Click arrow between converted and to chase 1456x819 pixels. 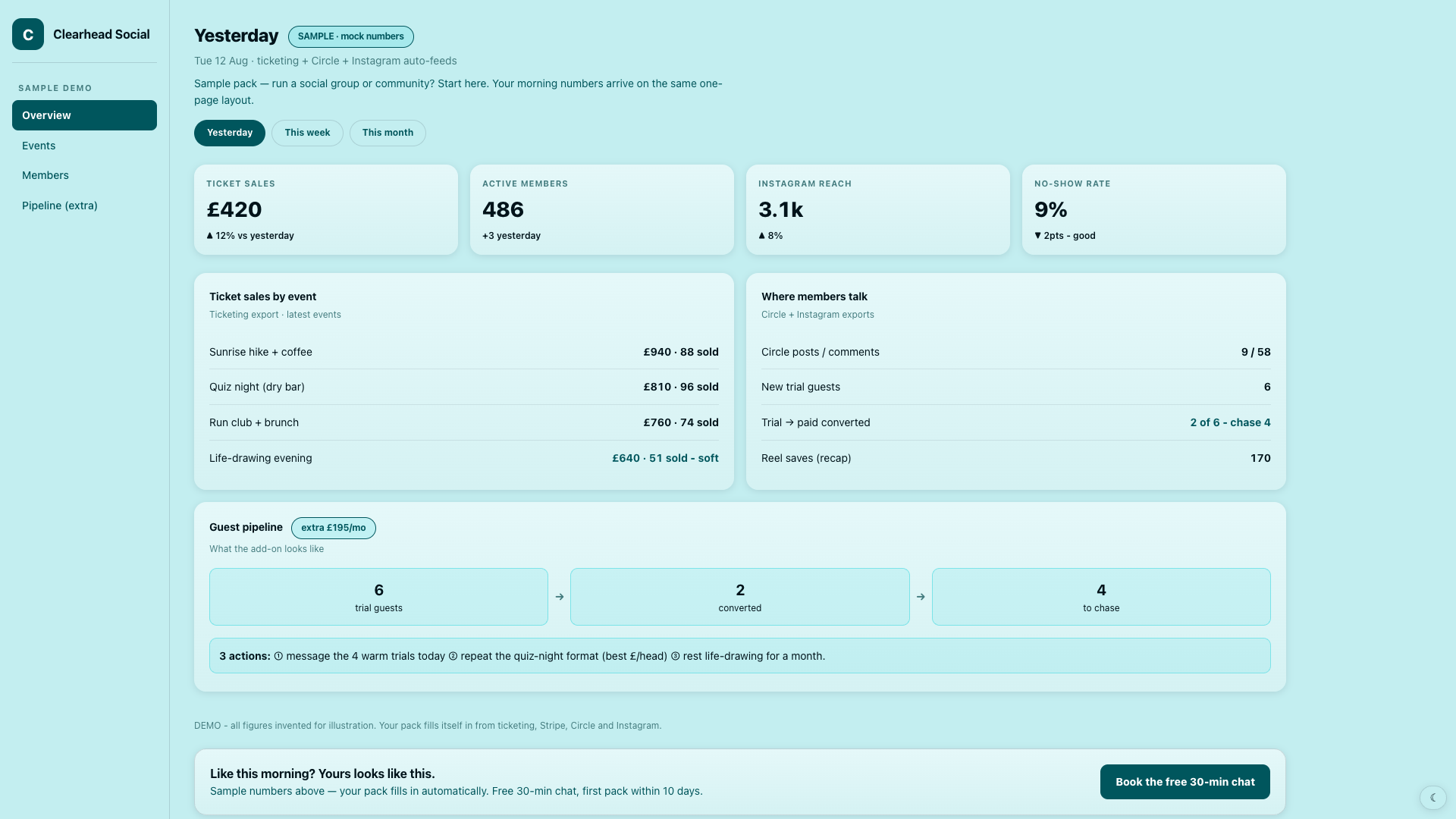(x=921, y=597)
